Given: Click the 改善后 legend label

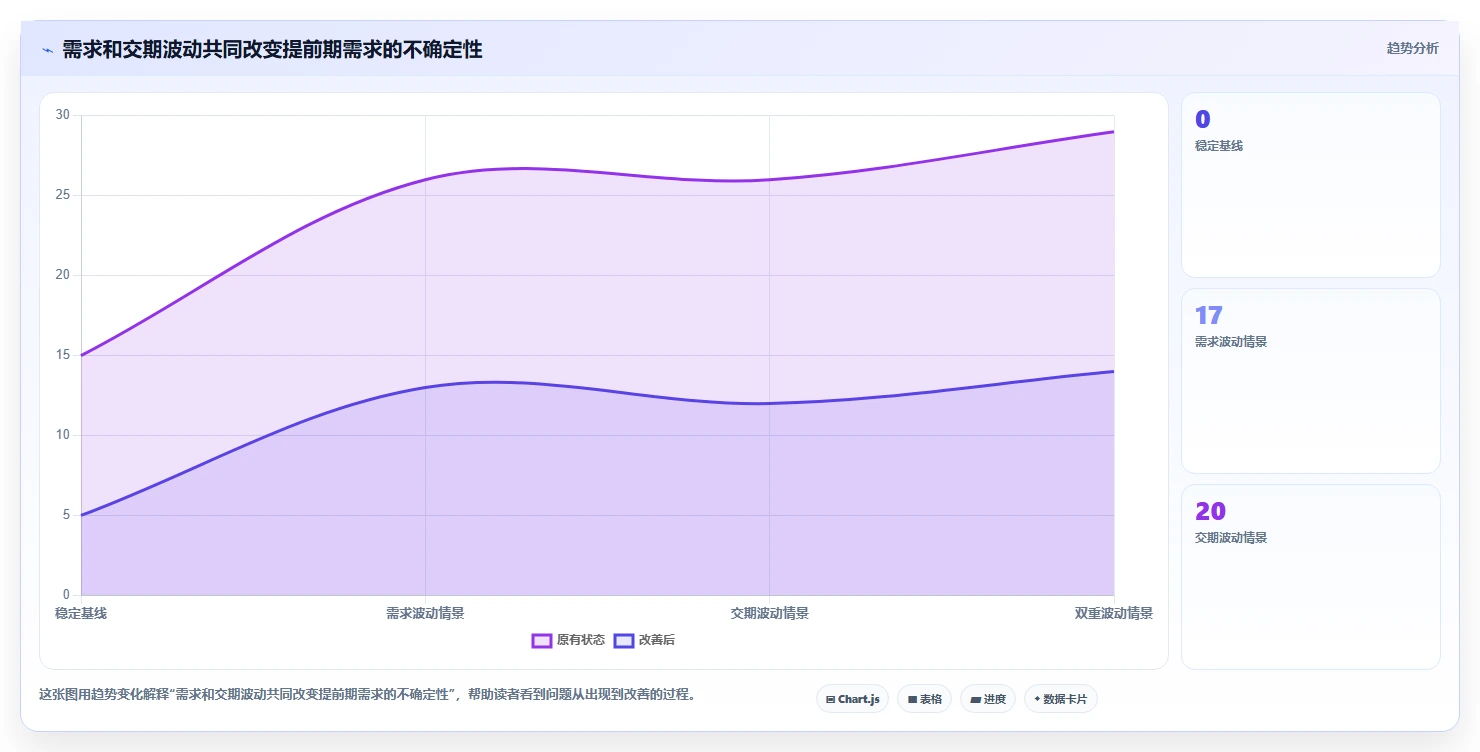Looking at the screenshot, I should (657, 640).
